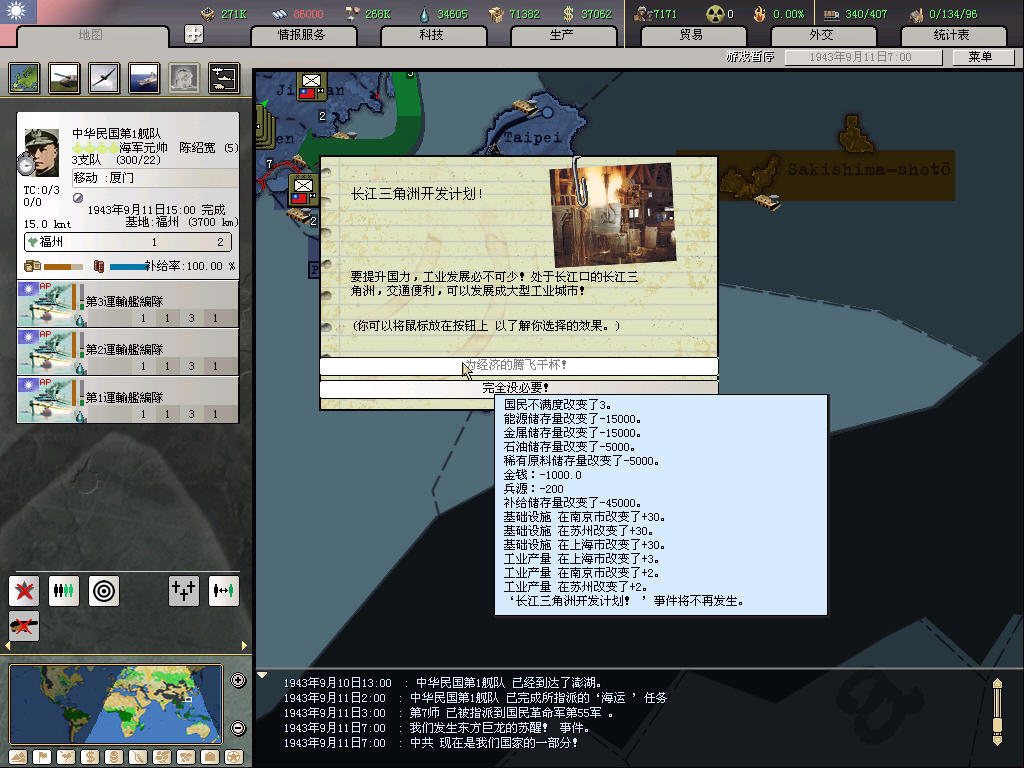
Task: Select the unit counter near Sakishima-shotō
Action: (x=767, y=201)
